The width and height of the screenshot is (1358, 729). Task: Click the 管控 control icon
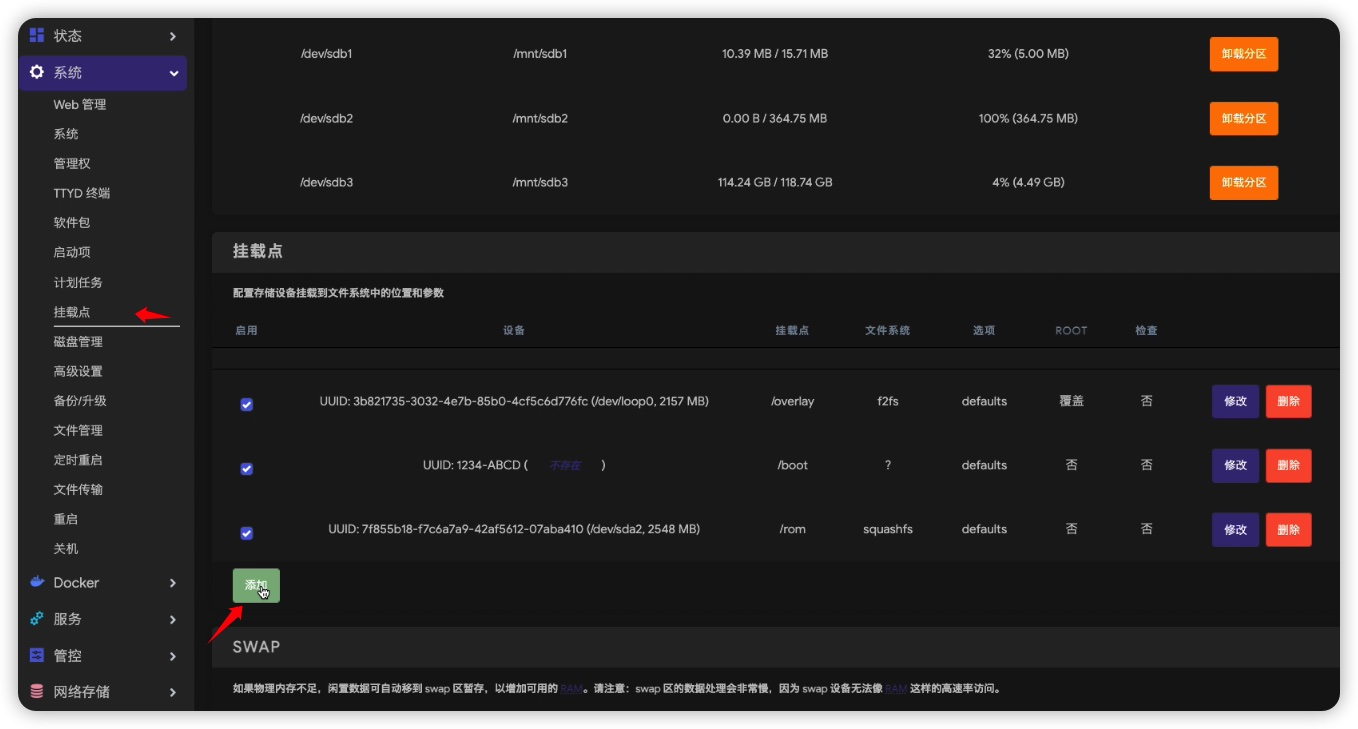coord(37,656)
